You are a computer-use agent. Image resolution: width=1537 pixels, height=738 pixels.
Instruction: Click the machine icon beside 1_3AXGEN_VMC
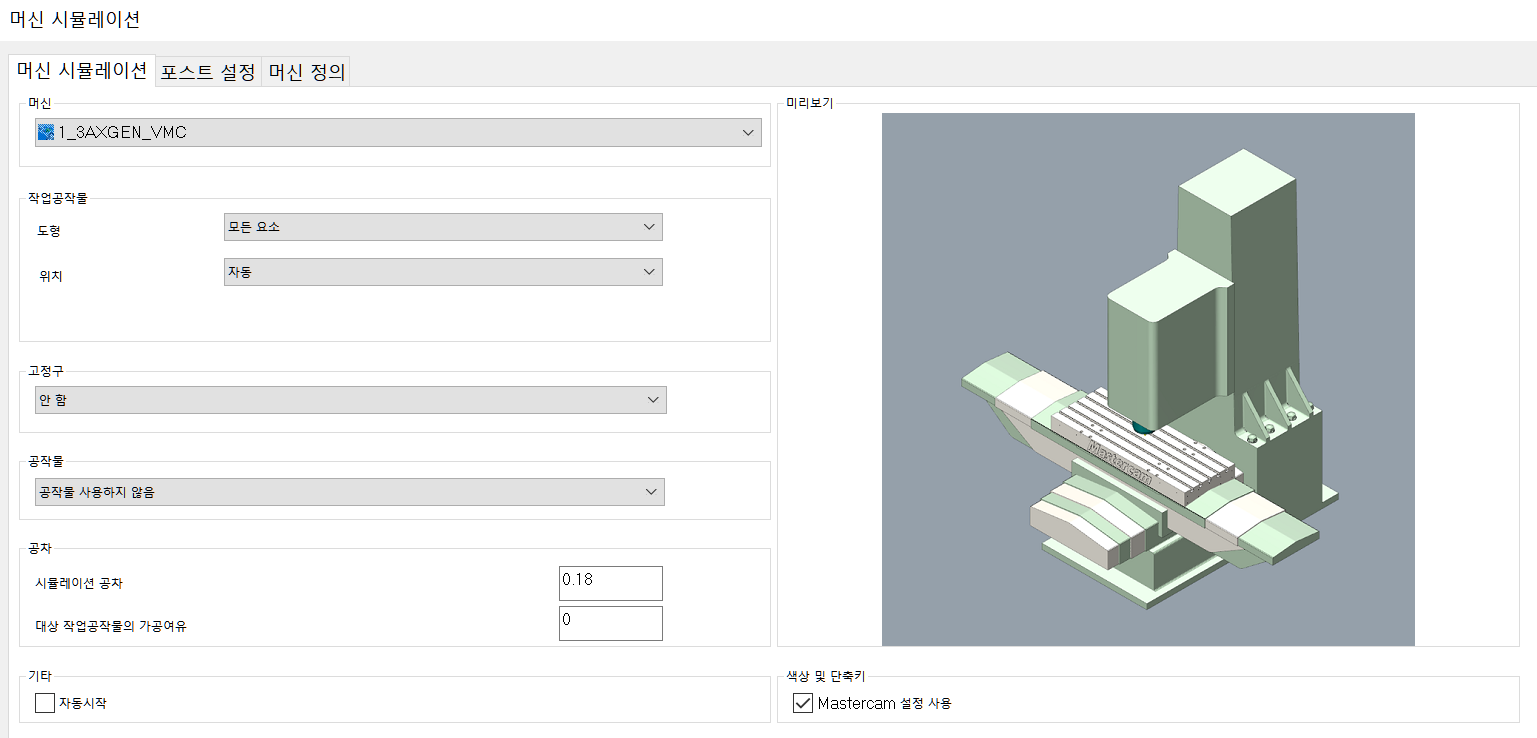click(x=46, y=132)
